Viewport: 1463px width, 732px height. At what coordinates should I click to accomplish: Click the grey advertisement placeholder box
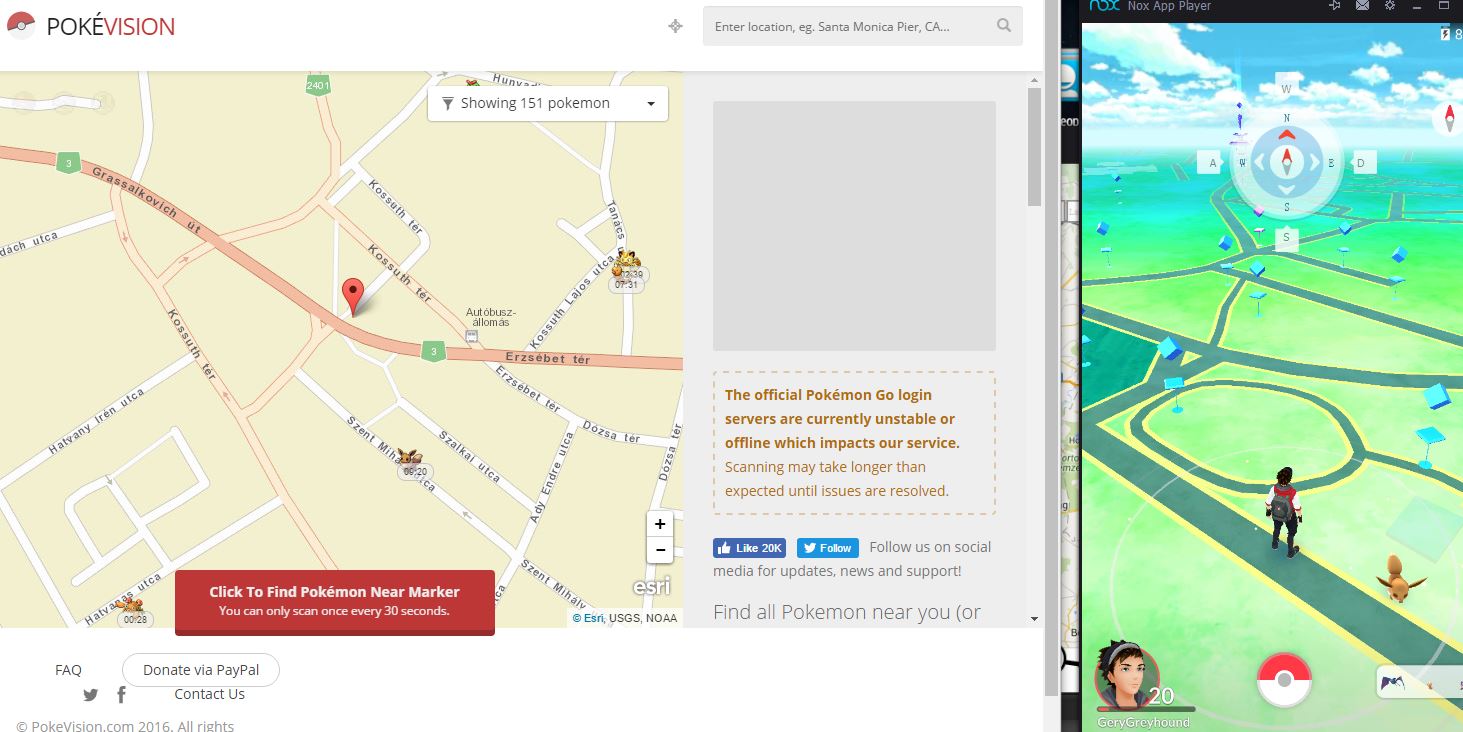tap(854, 226)
